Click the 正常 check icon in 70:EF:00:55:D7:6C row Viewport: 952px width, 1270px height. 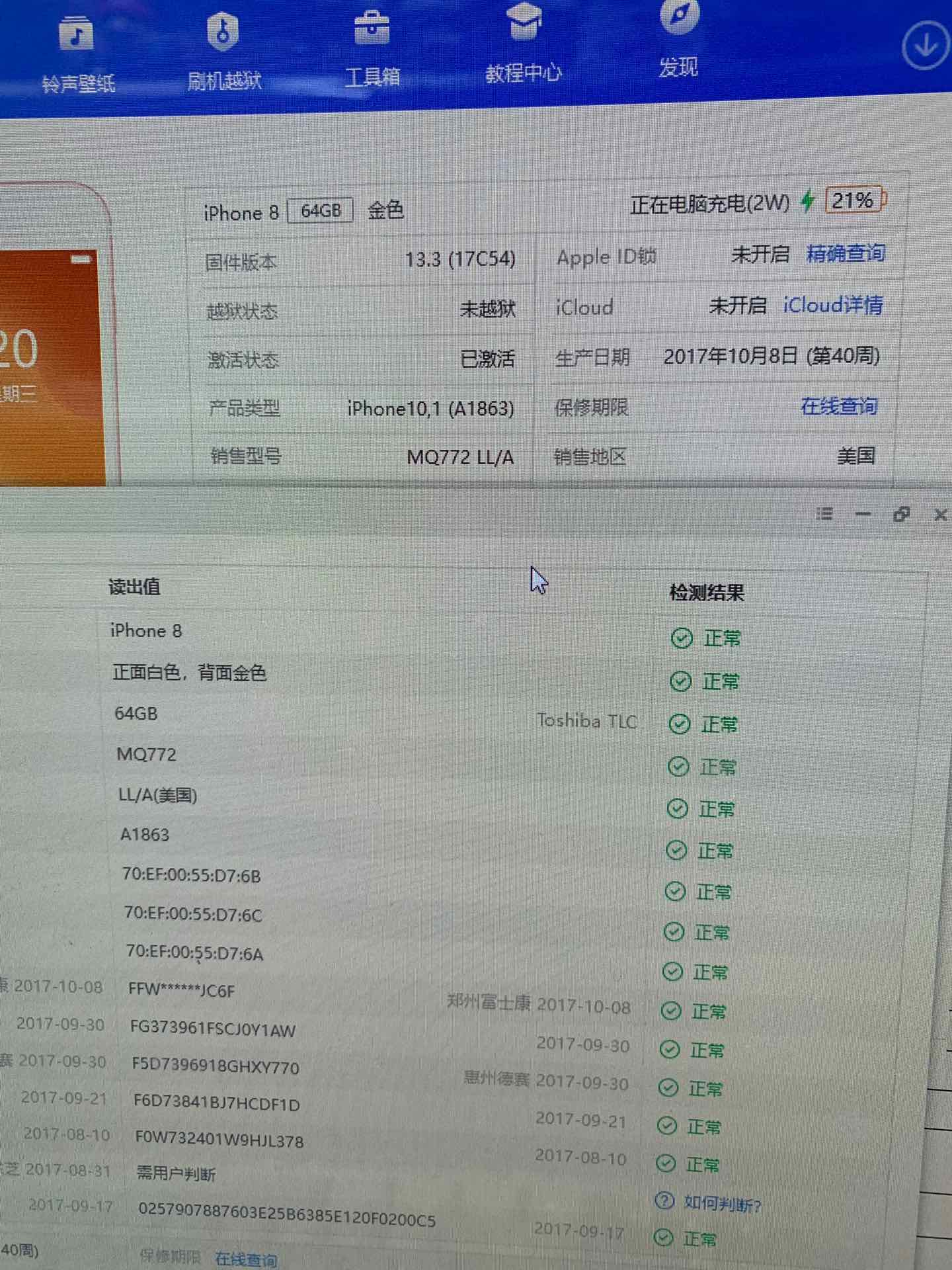(673, 932)
